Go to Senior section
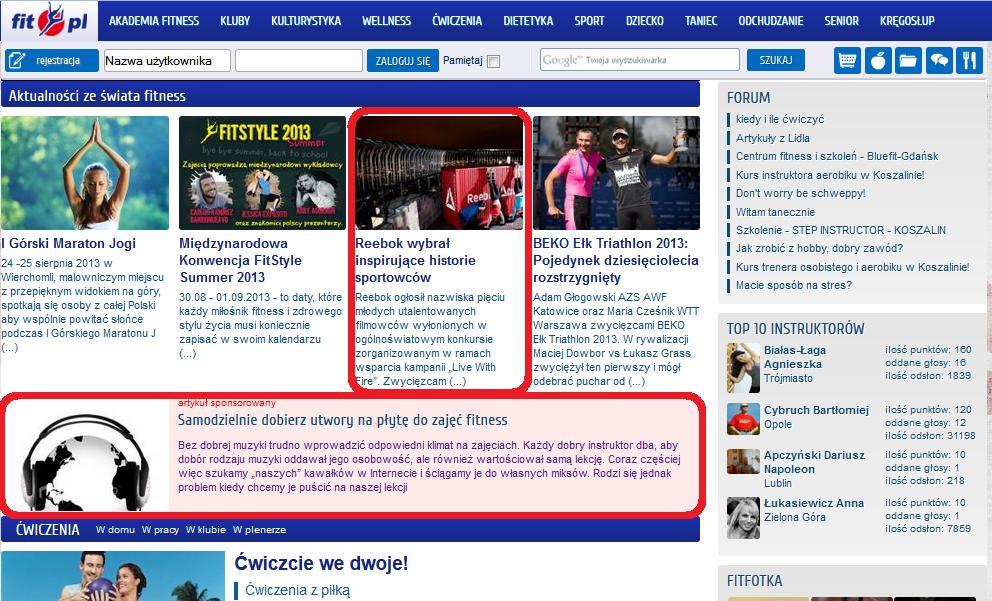Image resolution: width=992 pixels, height=601 pixels. pos(841,21)
